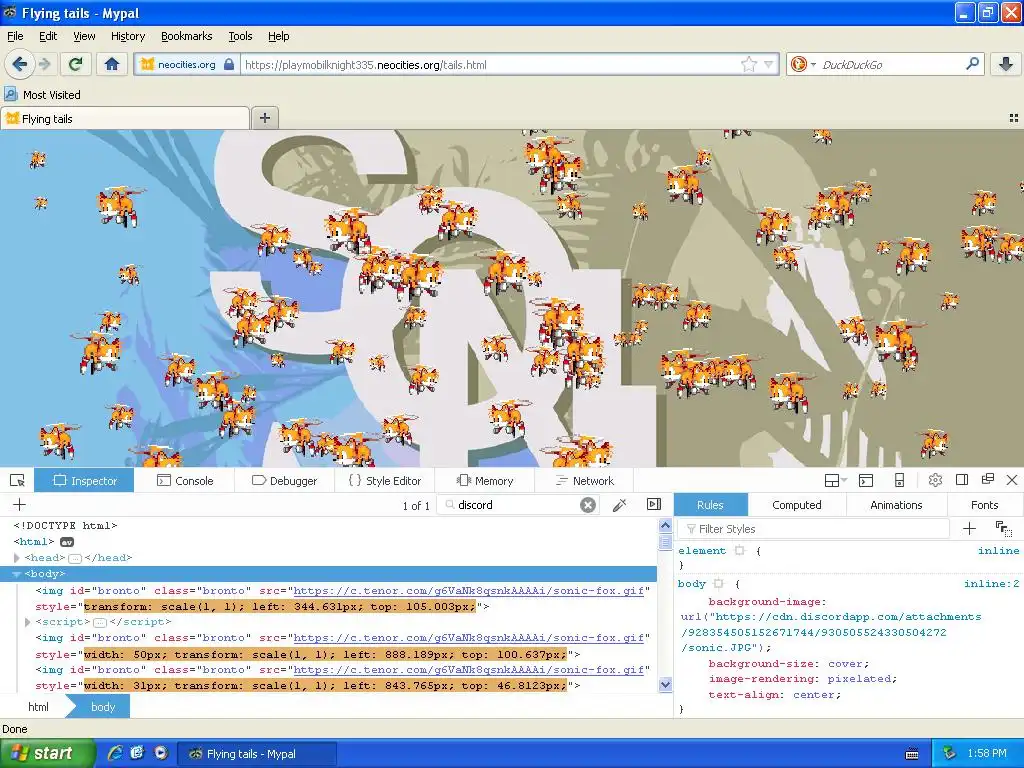Open the Windows Start menu
Screen dimensions: 1024x768
click(x=46, y=753)
